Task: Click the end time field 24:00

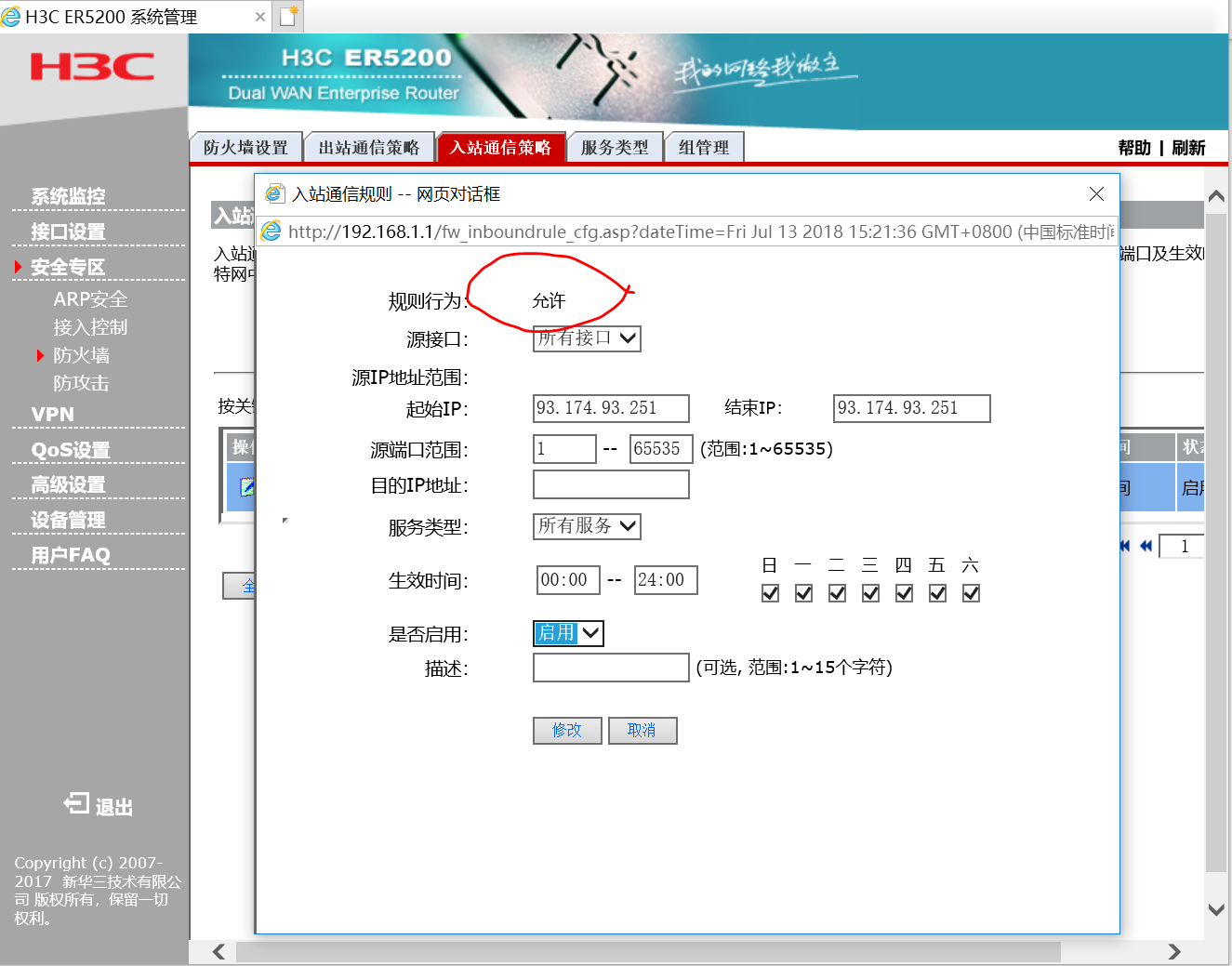Action: [666, 580]
